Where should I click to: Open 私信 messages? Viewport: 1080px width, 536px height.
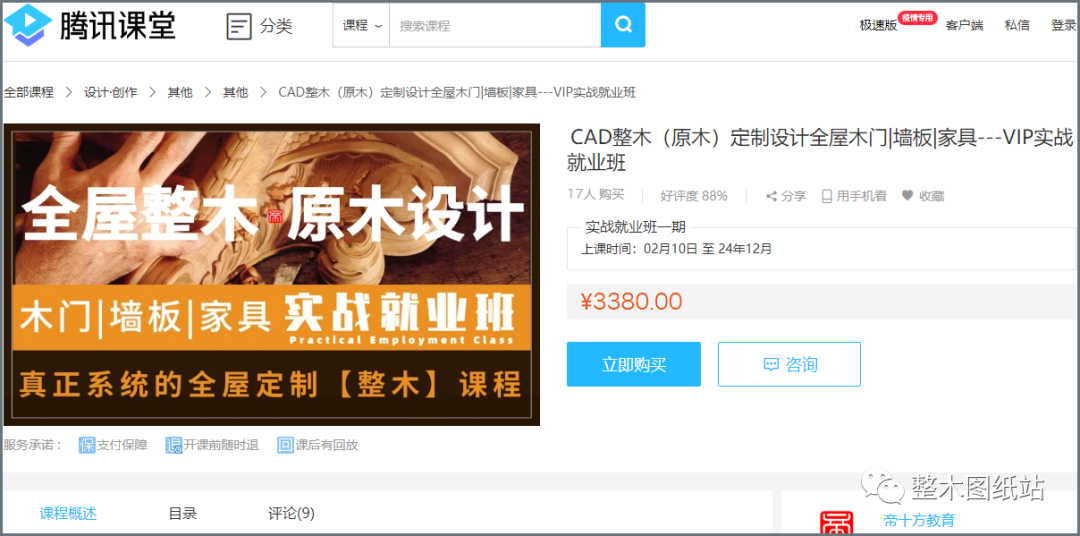pyautogui.click(x=1017, y=25)
